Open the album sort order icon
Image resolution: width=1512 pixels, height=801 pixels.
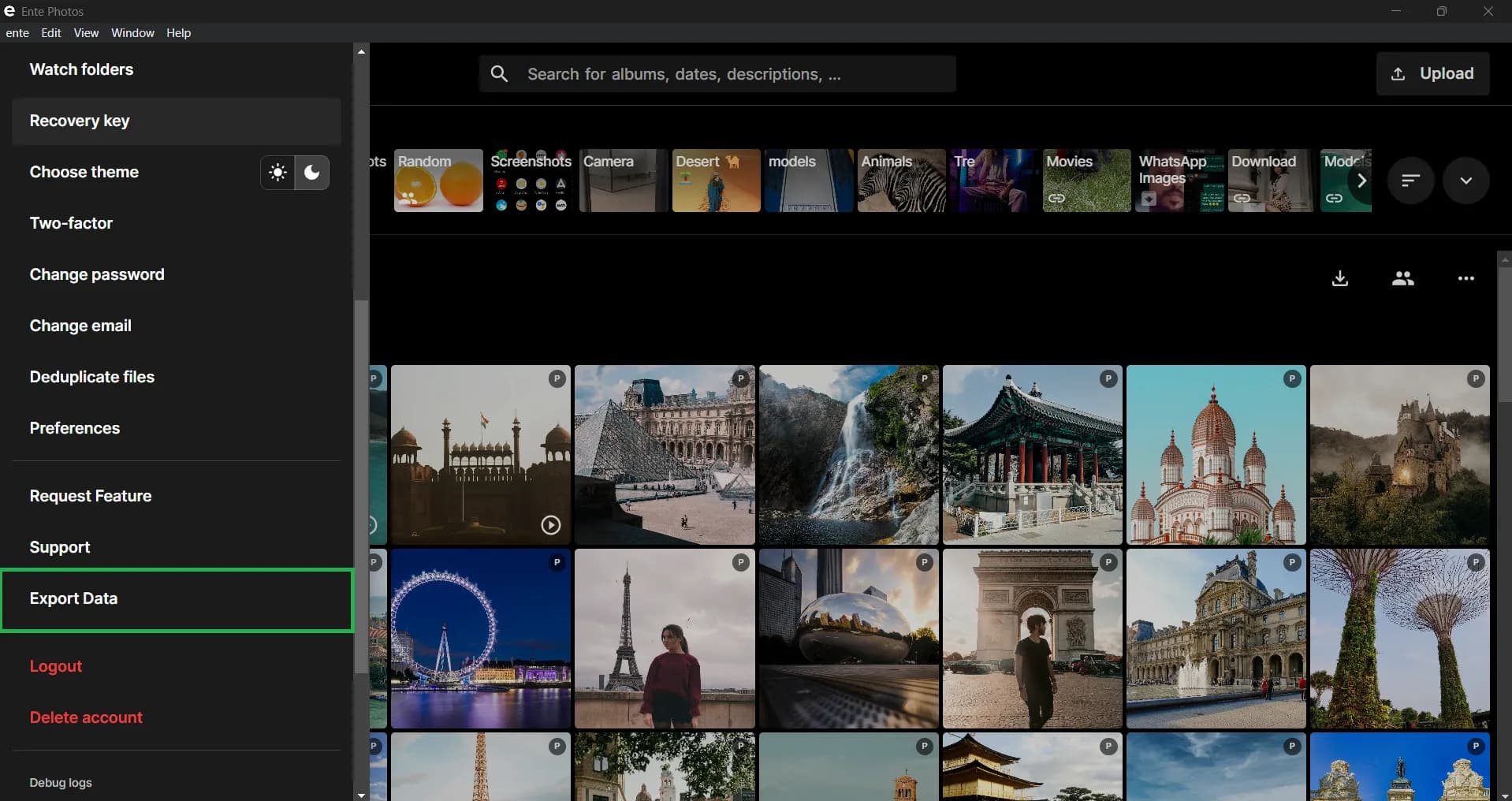pyautogui.click(x=1410, y=180)
